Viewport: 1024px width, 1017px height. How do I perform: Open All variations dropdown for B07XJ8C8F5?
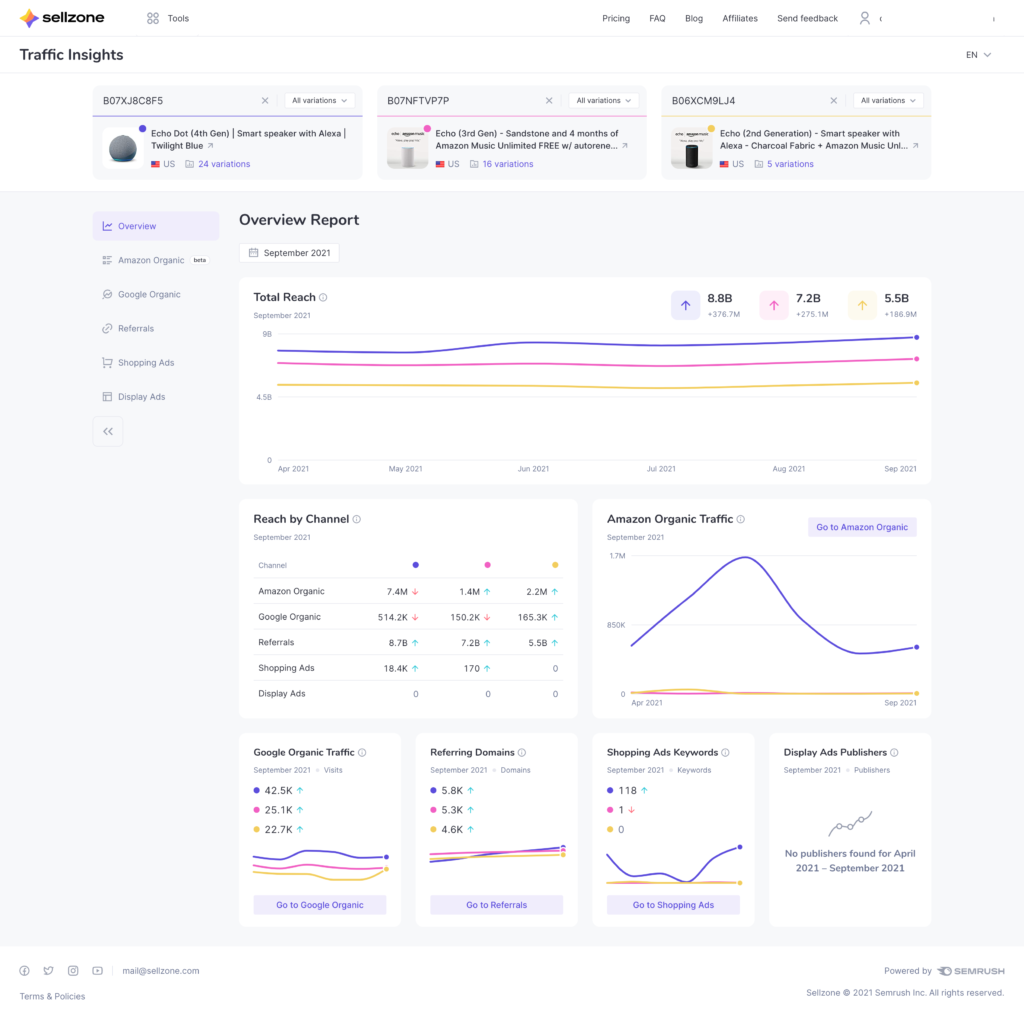click(319, 101)
